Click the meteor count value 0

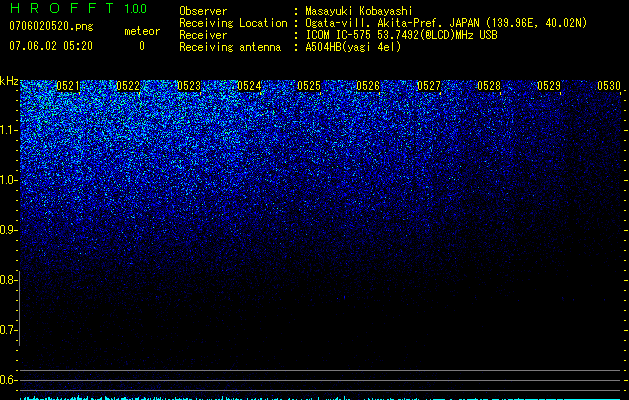click(x=142, y=46)
